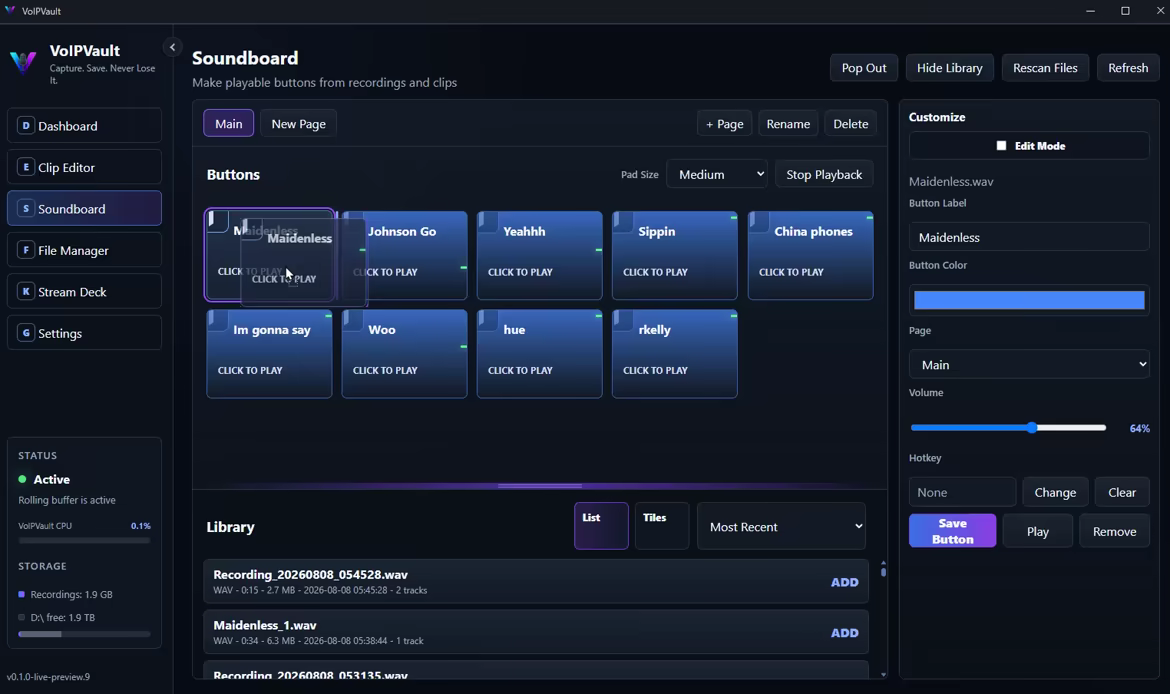
Task: Open Dashboard from the sidebar
Action: (84, 125)
